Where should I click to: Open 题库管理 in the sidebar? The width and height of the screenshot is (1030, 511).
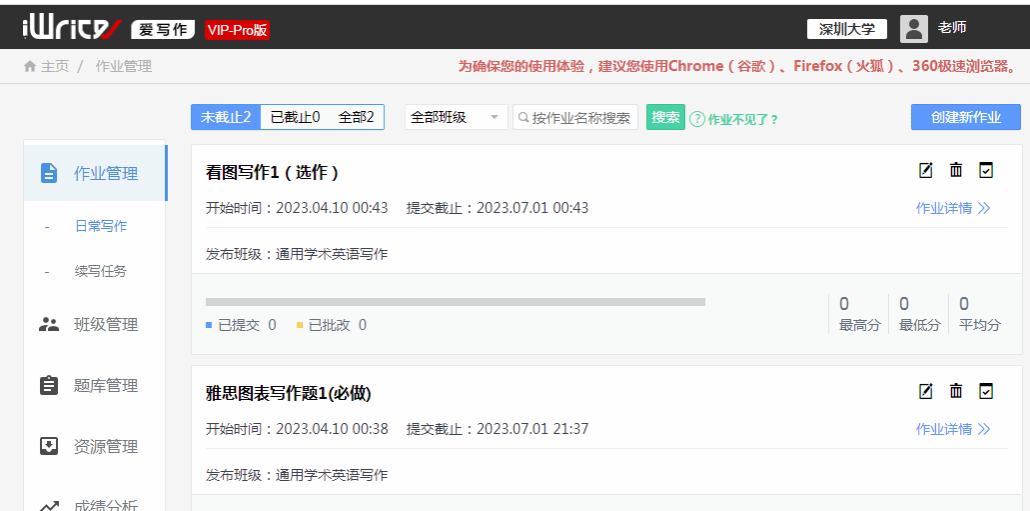pyautogui.click(x=105, y=385)
